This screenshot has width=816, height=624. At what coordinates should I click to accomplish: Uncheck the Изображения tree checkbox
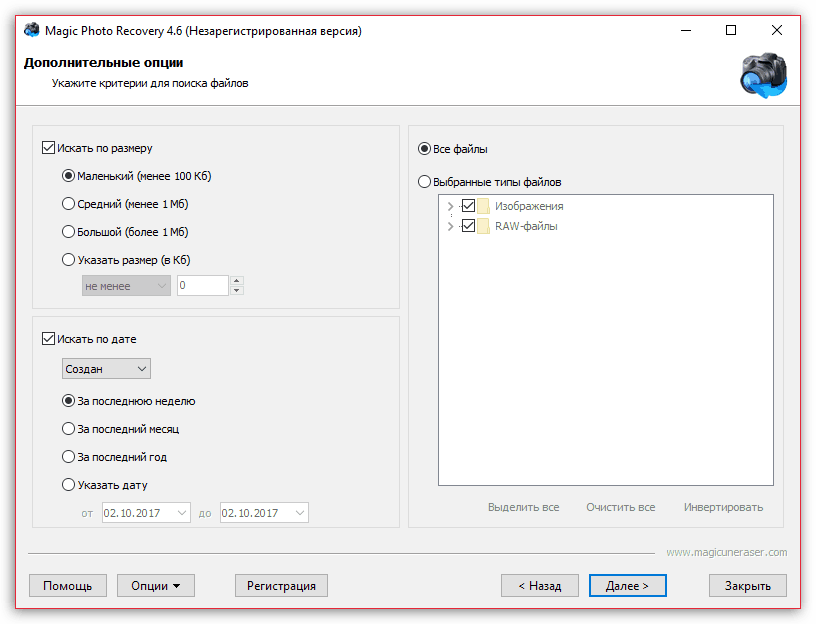coord(467,206)
